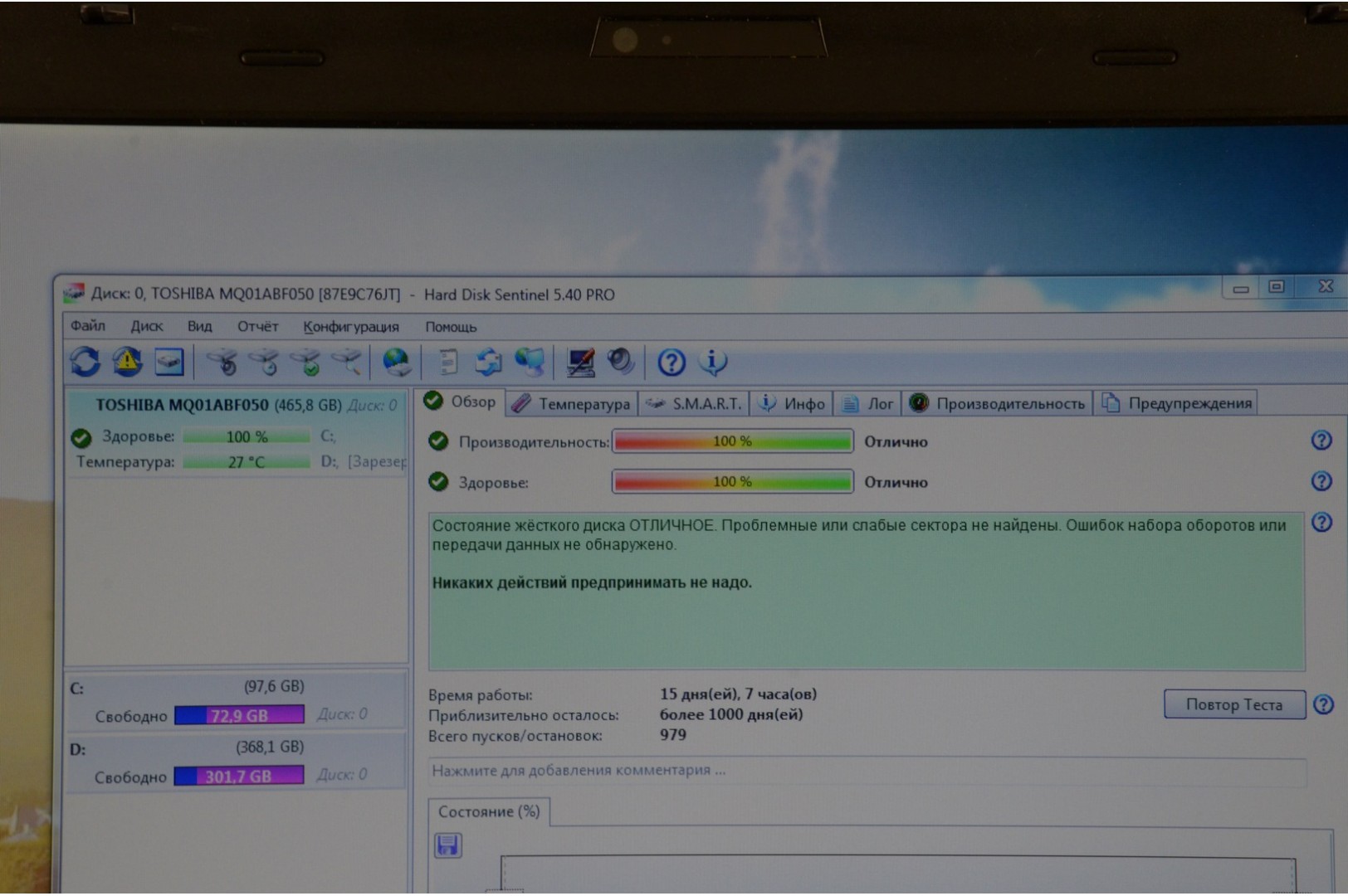Switch to the S.M.A.R.T. tab
This screenshot has height=896, width=1348.
coord(695,404)
